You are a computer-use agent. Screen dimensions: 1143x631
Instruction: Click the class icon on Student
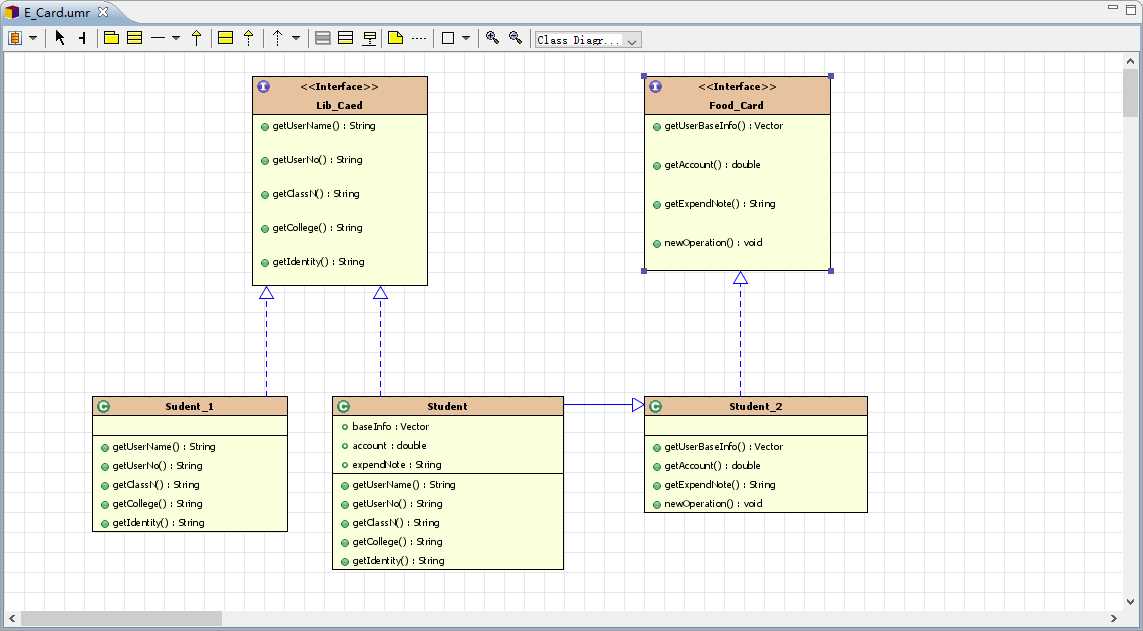343,407
